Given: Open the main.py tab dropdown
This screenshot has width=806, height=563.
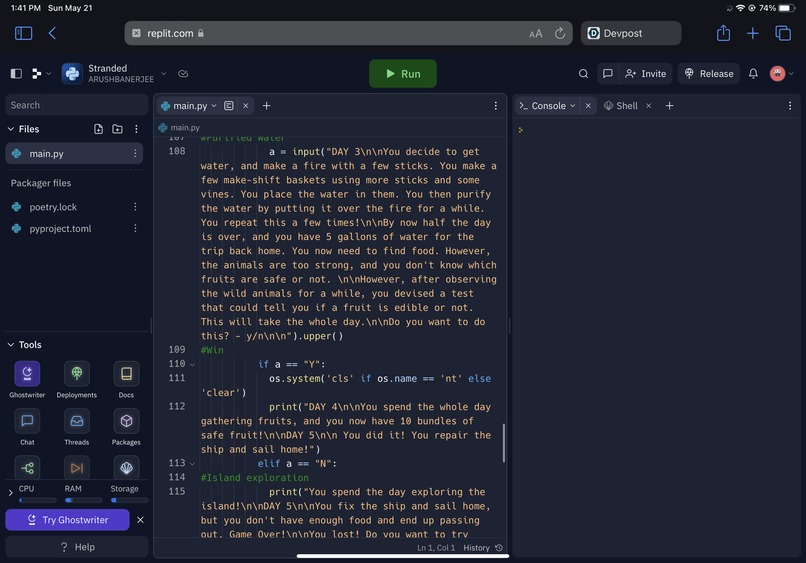Looking at the screenshot, I should (x=214, y=105).
